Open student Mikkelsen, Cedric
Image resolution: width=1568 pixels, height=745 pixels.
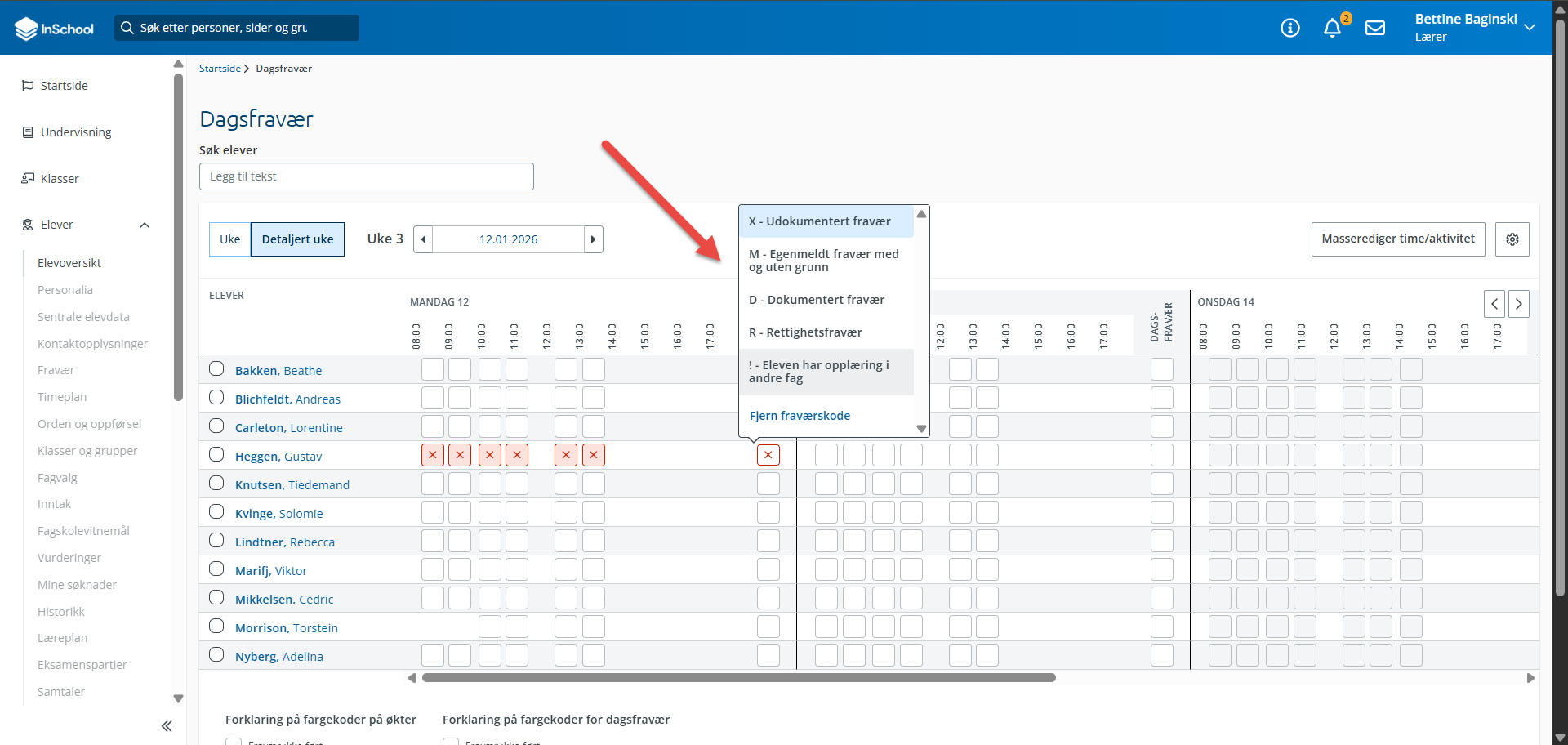(284, 600)
